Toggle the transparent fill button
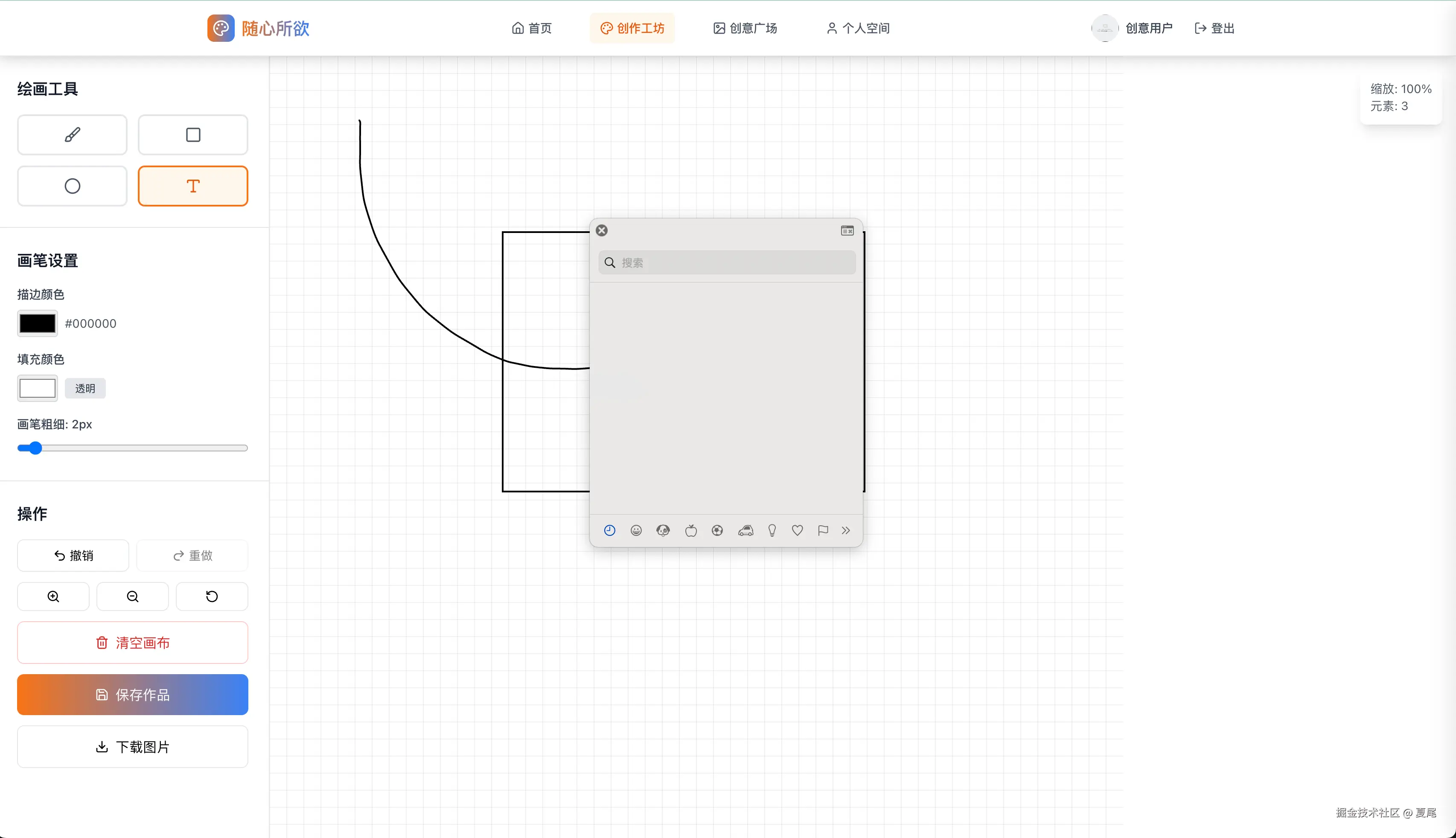Viewport: 1456px width, 838px height. (84, 389)
